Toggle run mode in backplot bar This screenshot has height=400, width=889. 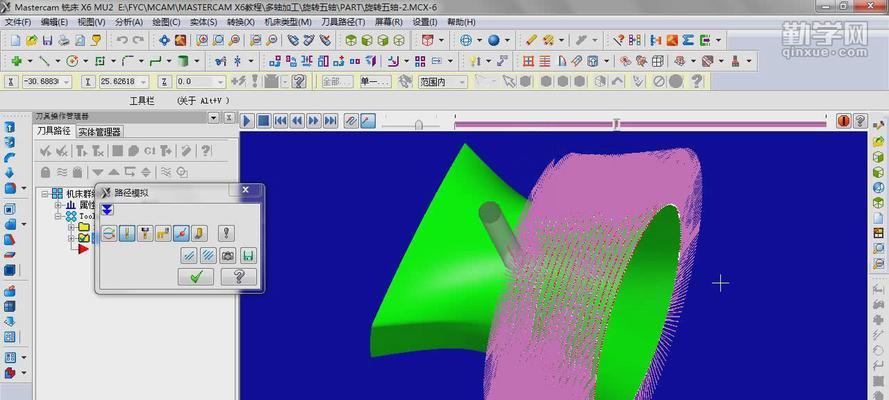point(368,121)
